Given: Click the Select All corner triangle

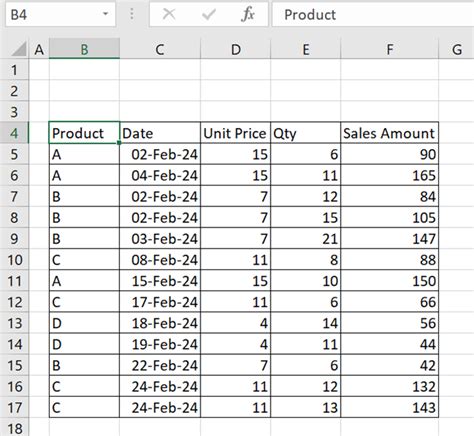Looking at the screenshot, I should (x=18, y=49).
